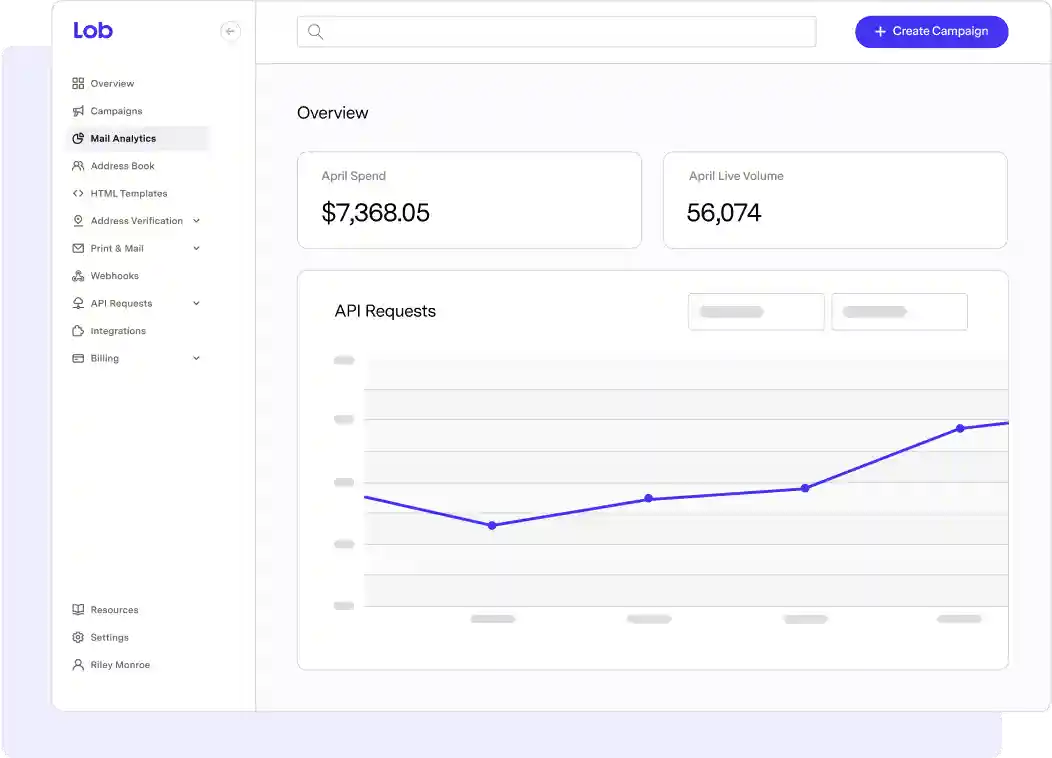Expand the API Requests sidebar section

click(x=196, y=303)
